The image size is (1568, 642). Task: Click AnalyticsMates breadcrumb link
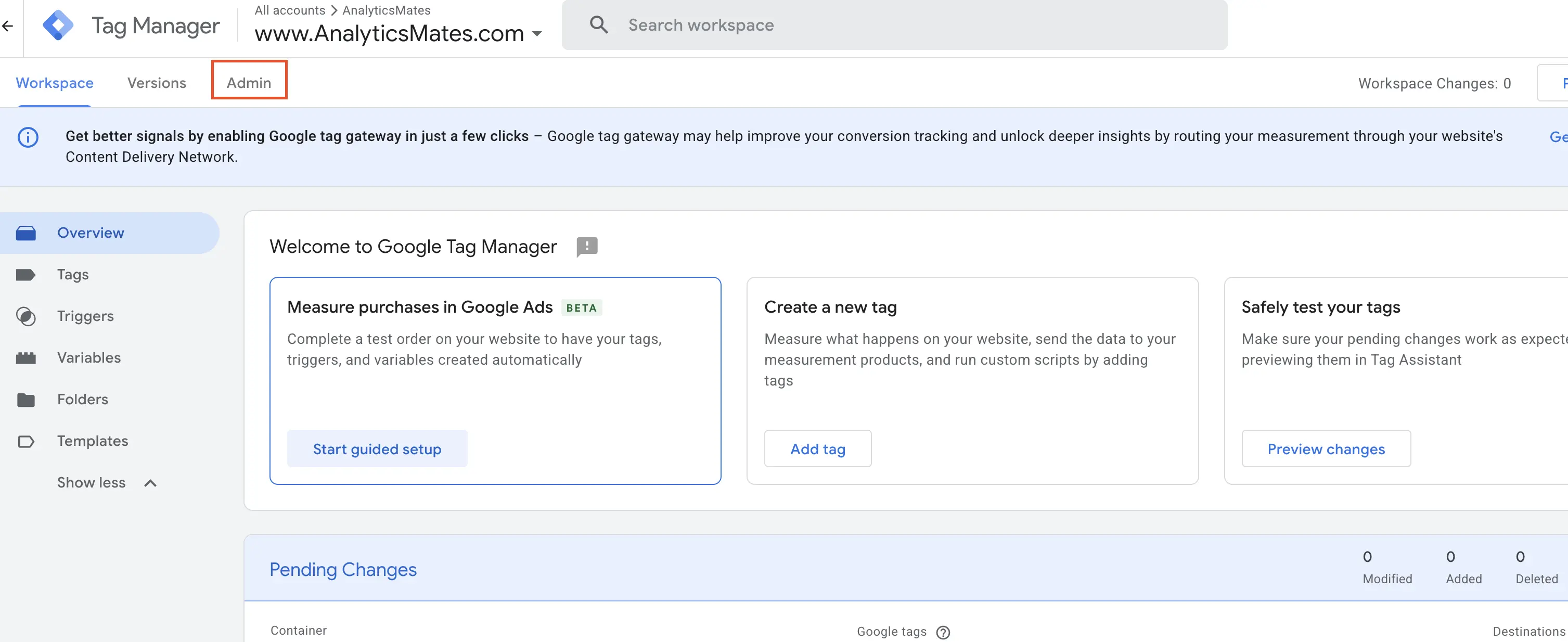pos(387,10)
